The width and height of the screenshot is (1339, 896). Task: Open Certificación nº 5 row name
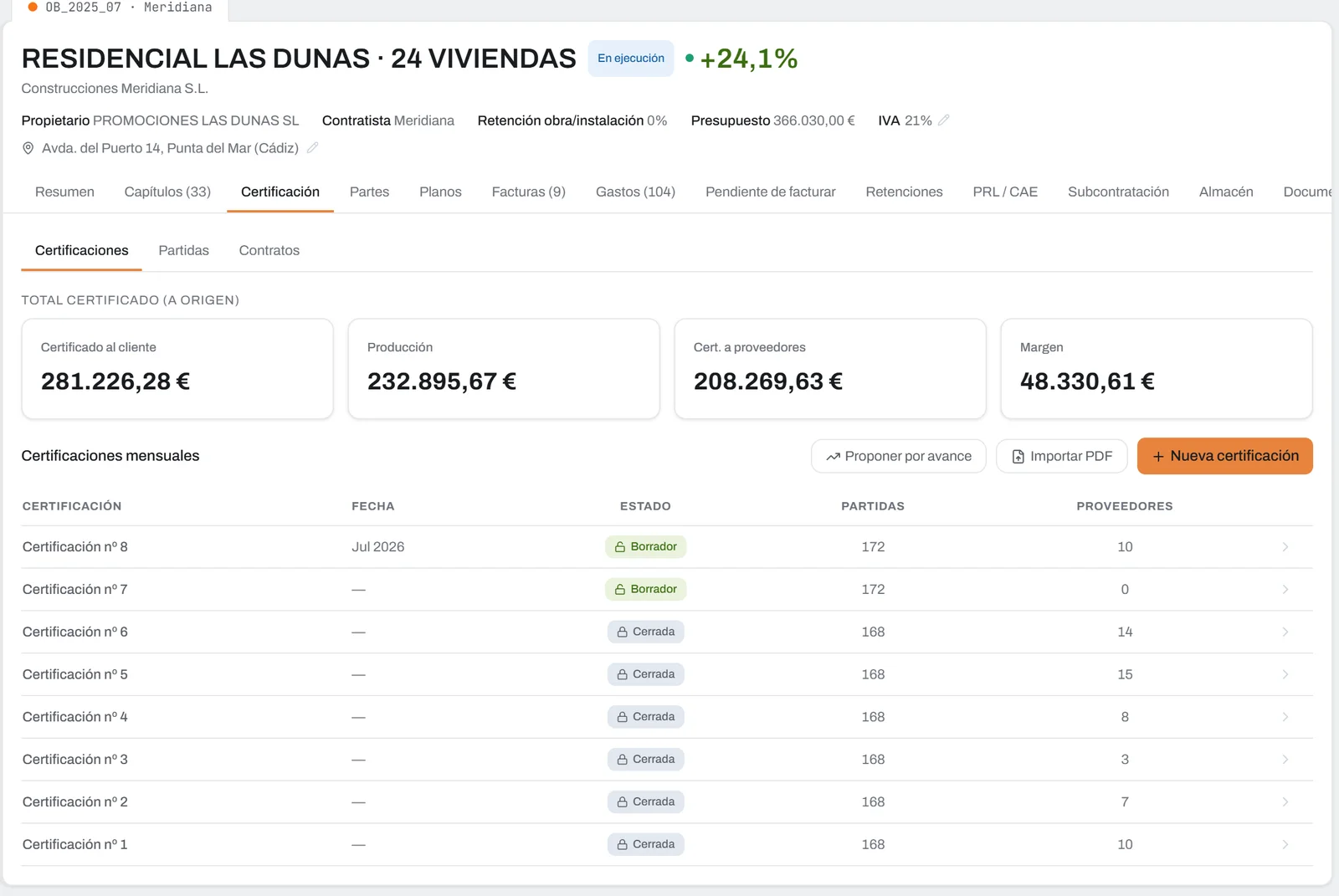tap(74, 674)
